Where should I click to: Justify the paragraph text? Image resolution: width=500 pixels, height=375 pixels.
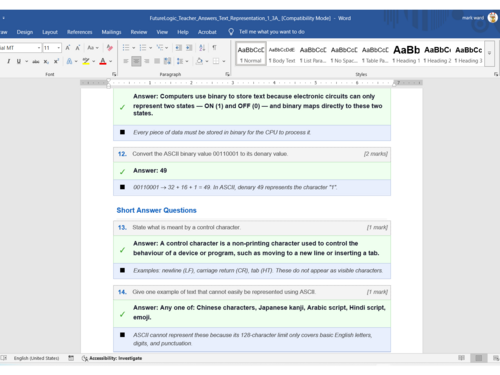(x=157, y=61)
